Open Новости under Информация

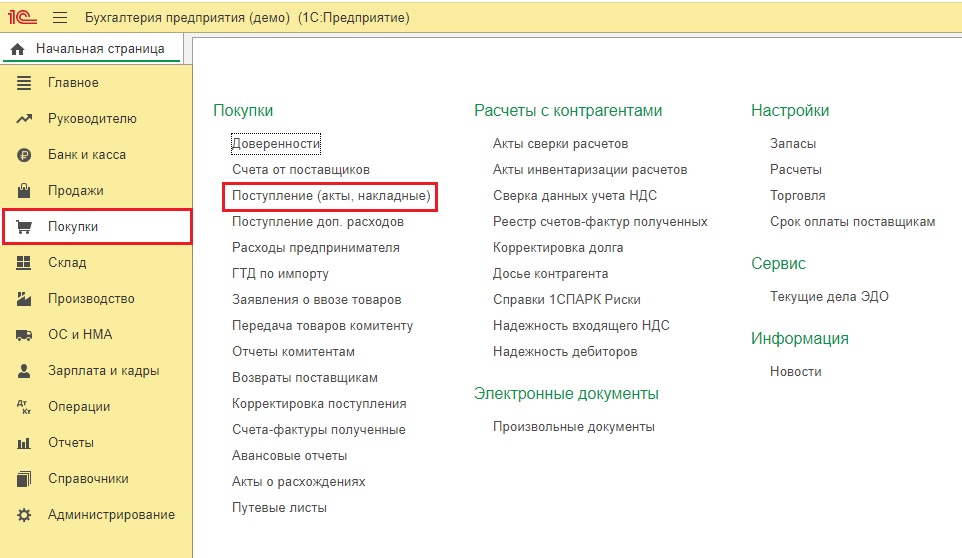pyautogui.click(x=795, y=372)
